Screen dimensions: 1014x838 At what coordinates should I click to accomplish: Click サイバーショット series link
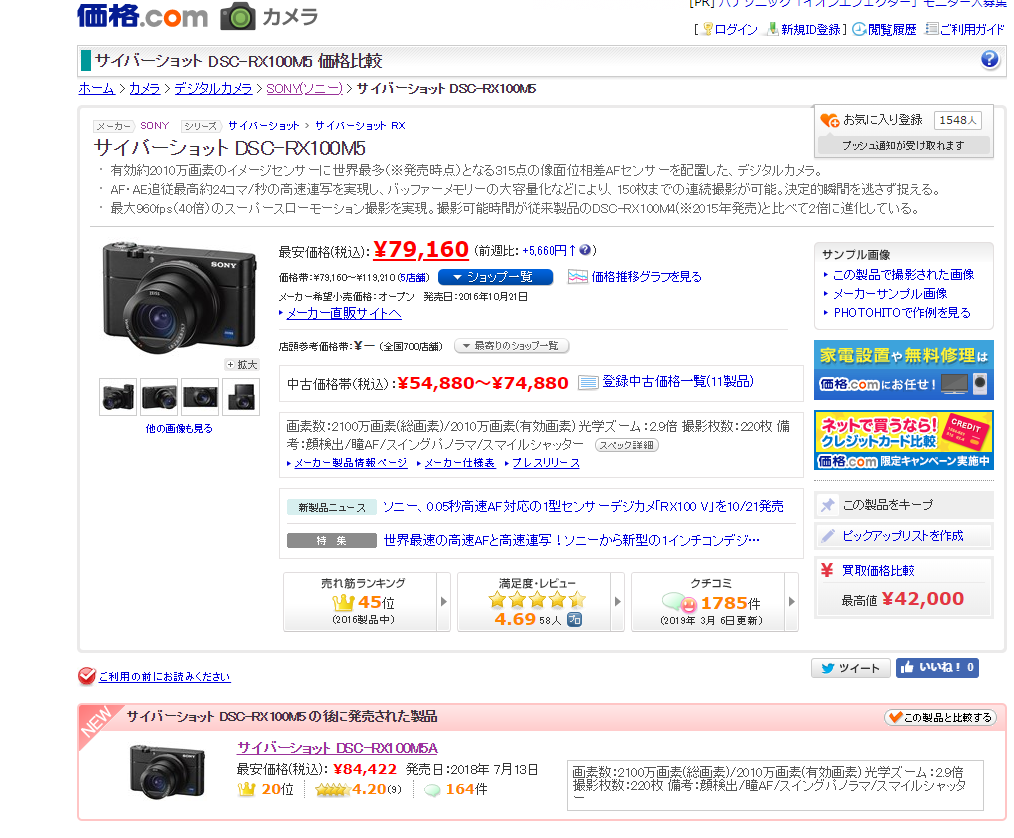263,125
